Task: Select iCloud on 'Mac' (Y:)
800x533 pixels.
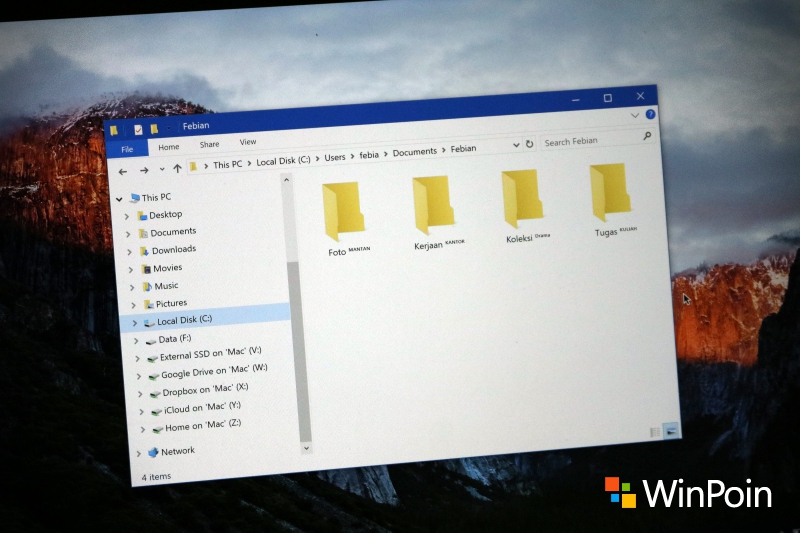Action: pyautogui.click(x=196, y=409)
